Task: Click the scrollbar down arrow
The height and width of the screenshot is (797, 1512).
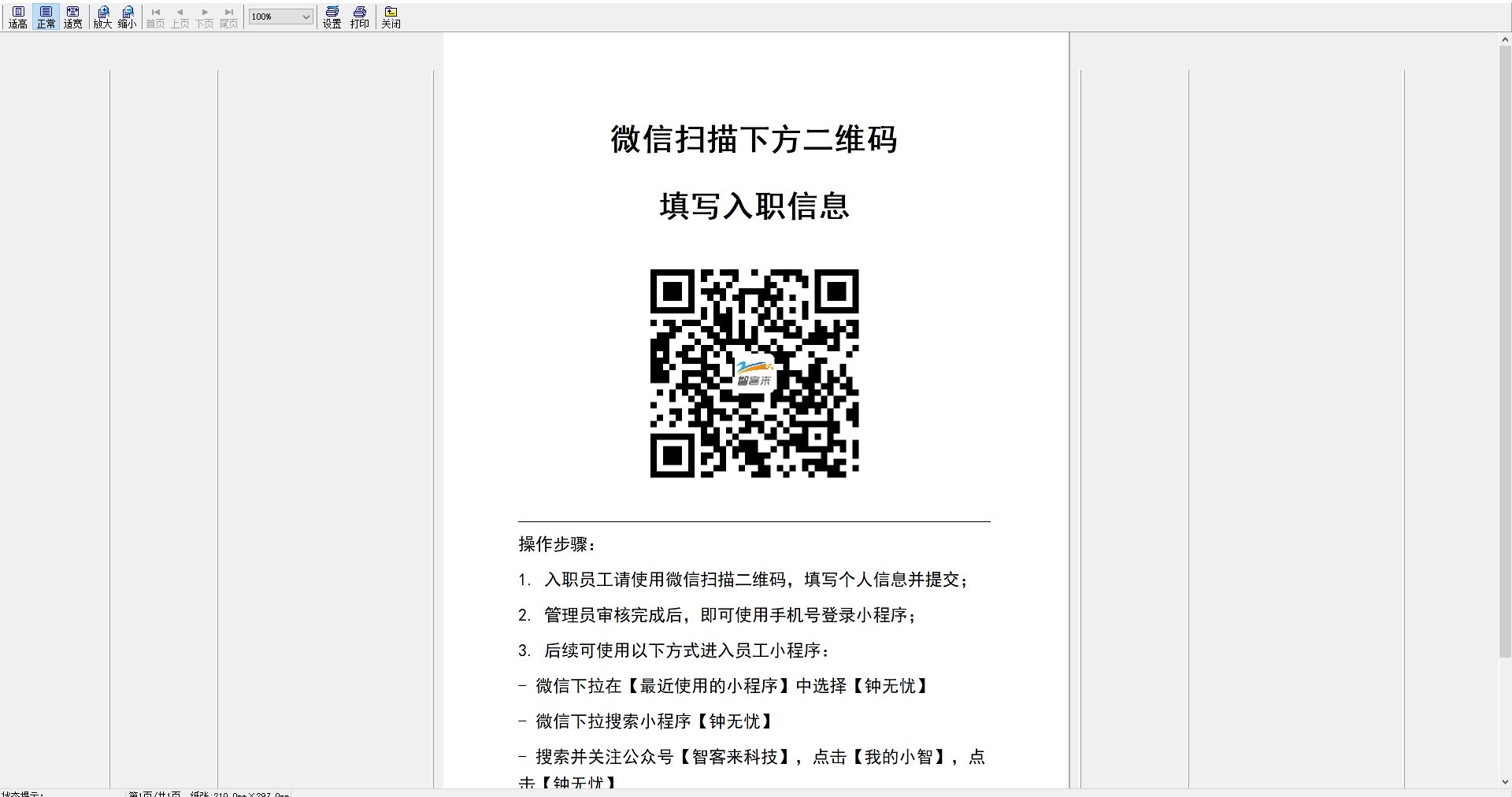Action: (x=1505, y=782)
